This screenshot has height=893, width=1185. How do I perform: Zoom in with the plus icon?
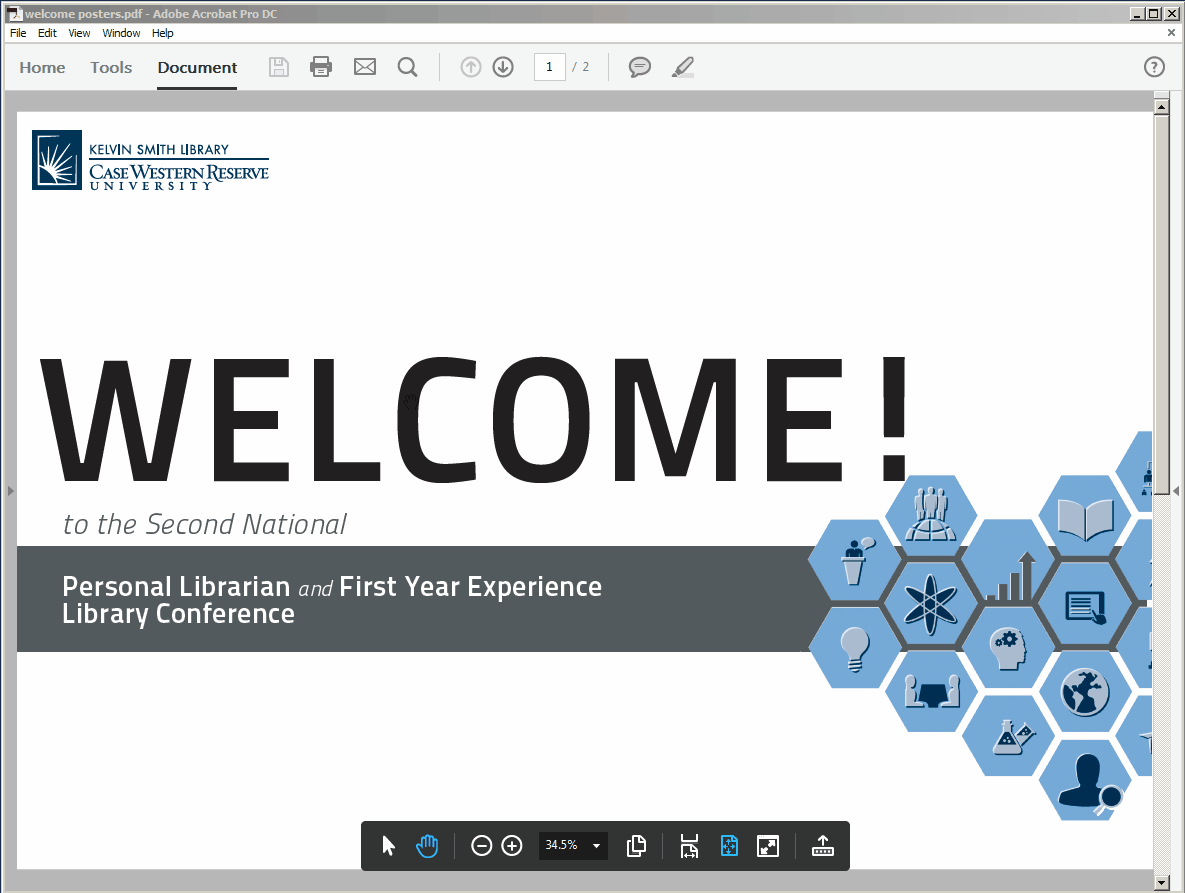(x=512, y=845)
